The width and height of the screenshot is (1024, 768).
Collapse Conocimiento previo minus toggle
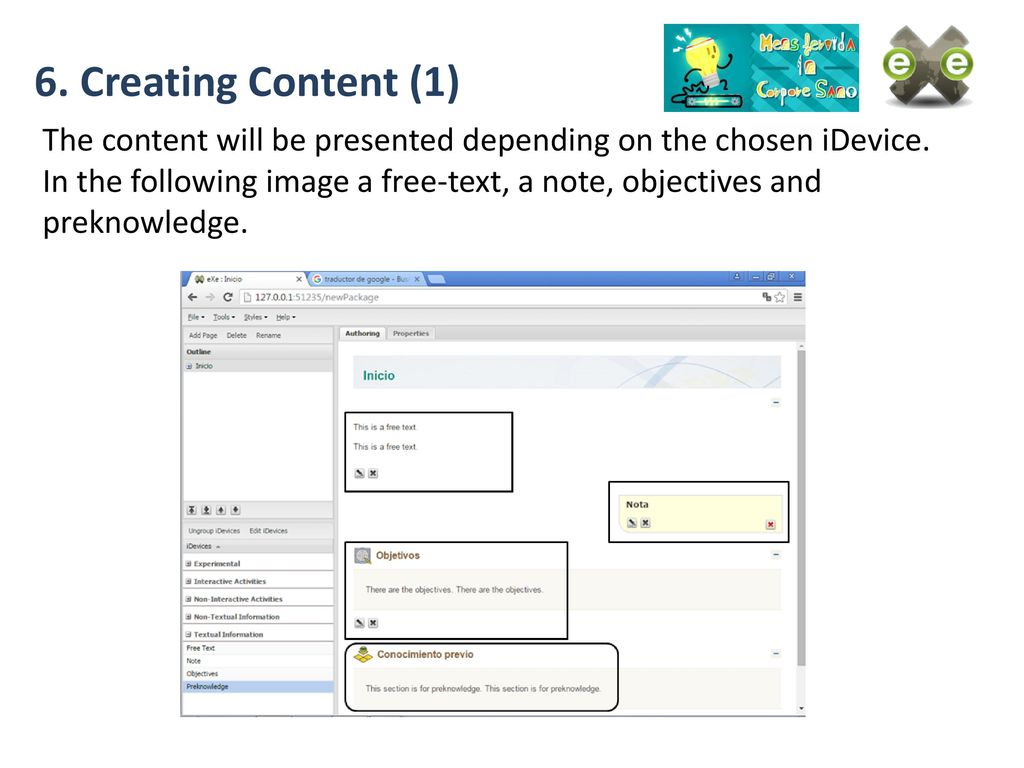776,653
